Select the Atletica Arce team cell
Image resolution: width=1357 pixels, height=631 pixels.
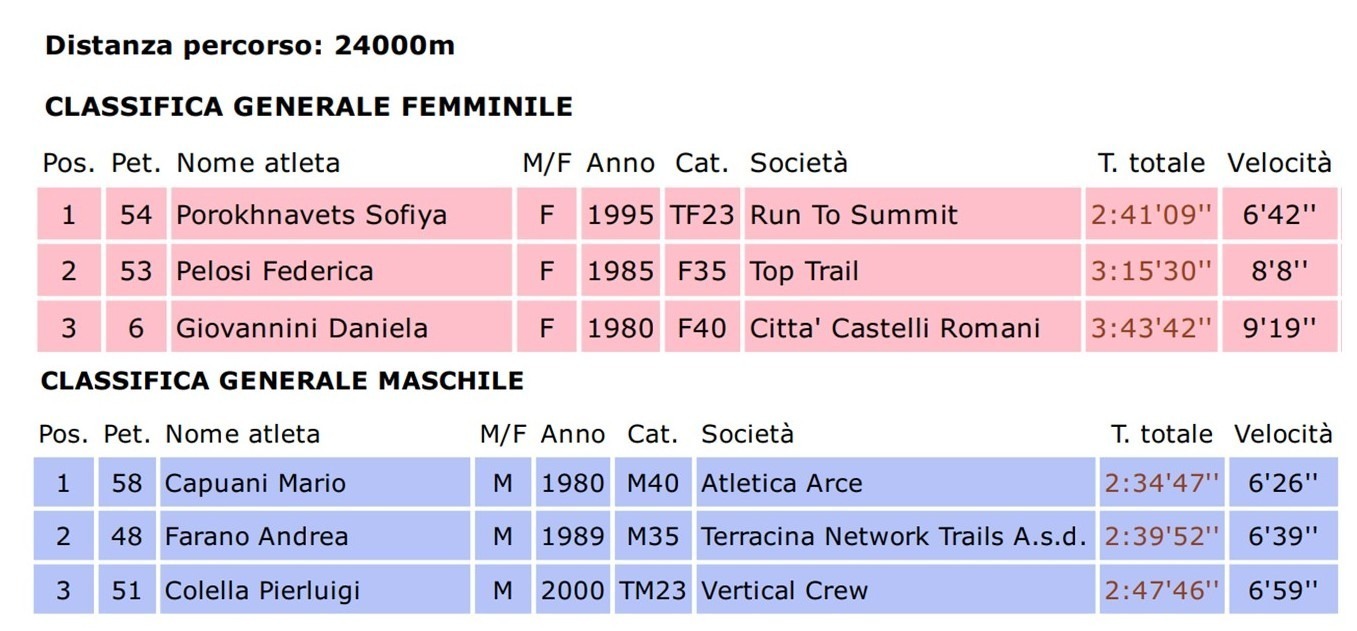(895, 483)
